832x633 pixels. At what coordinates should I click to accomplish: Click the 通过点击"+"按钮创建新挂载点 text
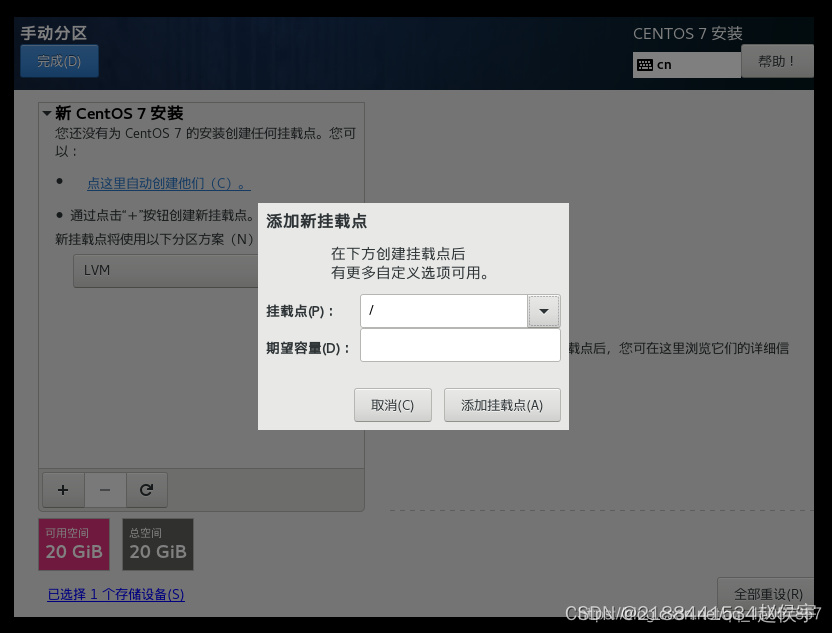coord(162,215)
